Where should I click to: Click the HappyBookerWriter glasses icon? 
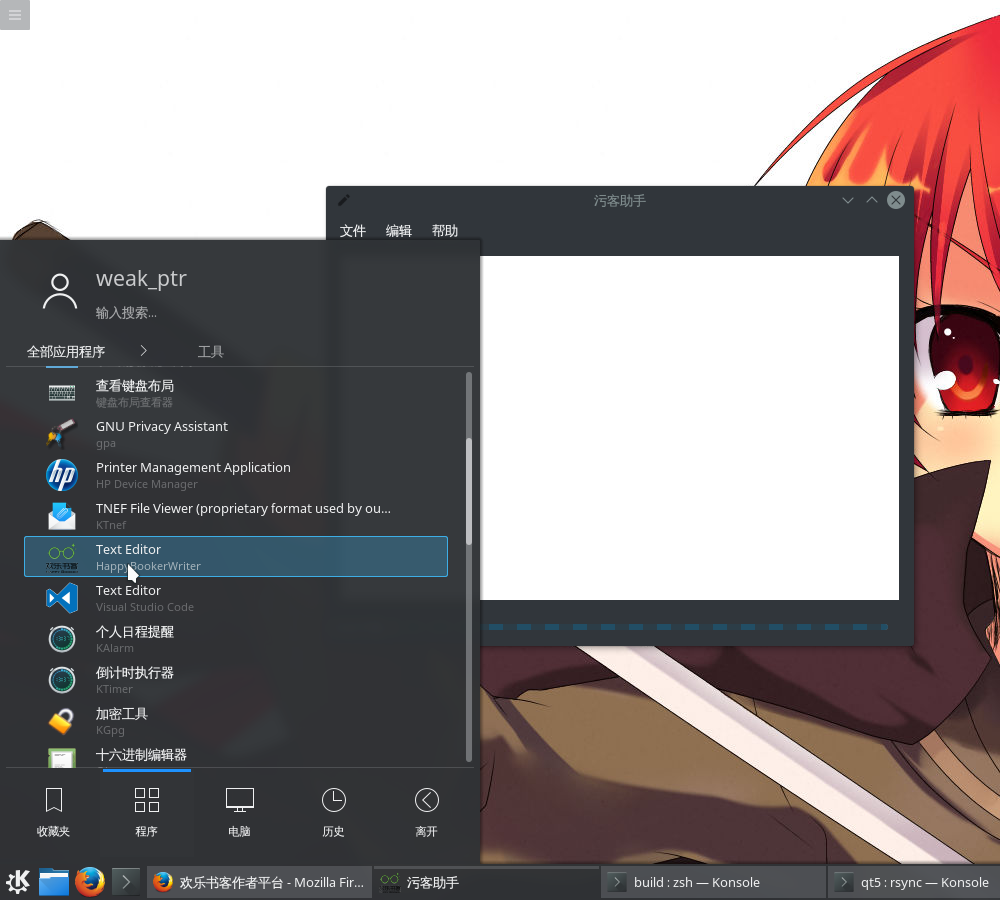pos(62,557)
